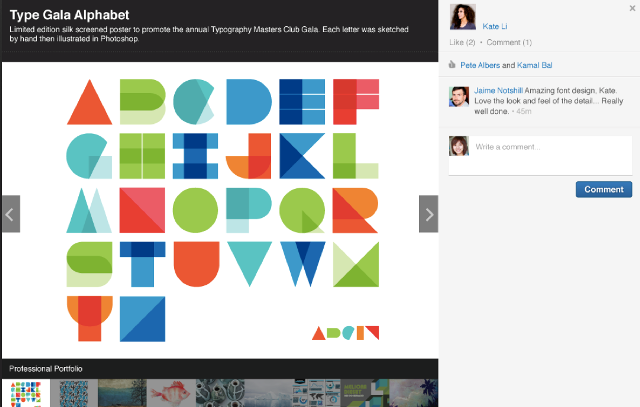Screen dimensions: 640x407
Task: Open the infographic charts thumbnail
Action: [317, 393]
